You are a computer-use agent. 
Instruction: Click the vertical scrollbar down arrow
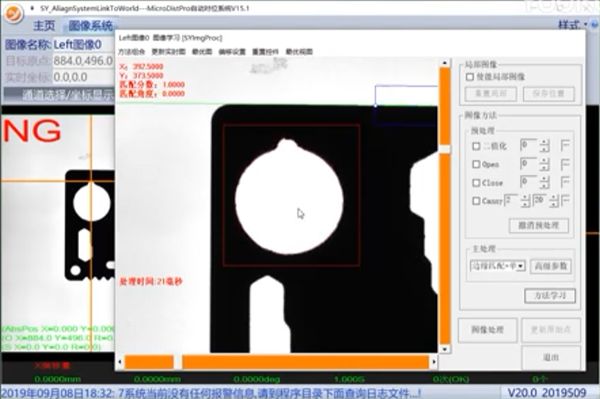[x=444, y=349]
